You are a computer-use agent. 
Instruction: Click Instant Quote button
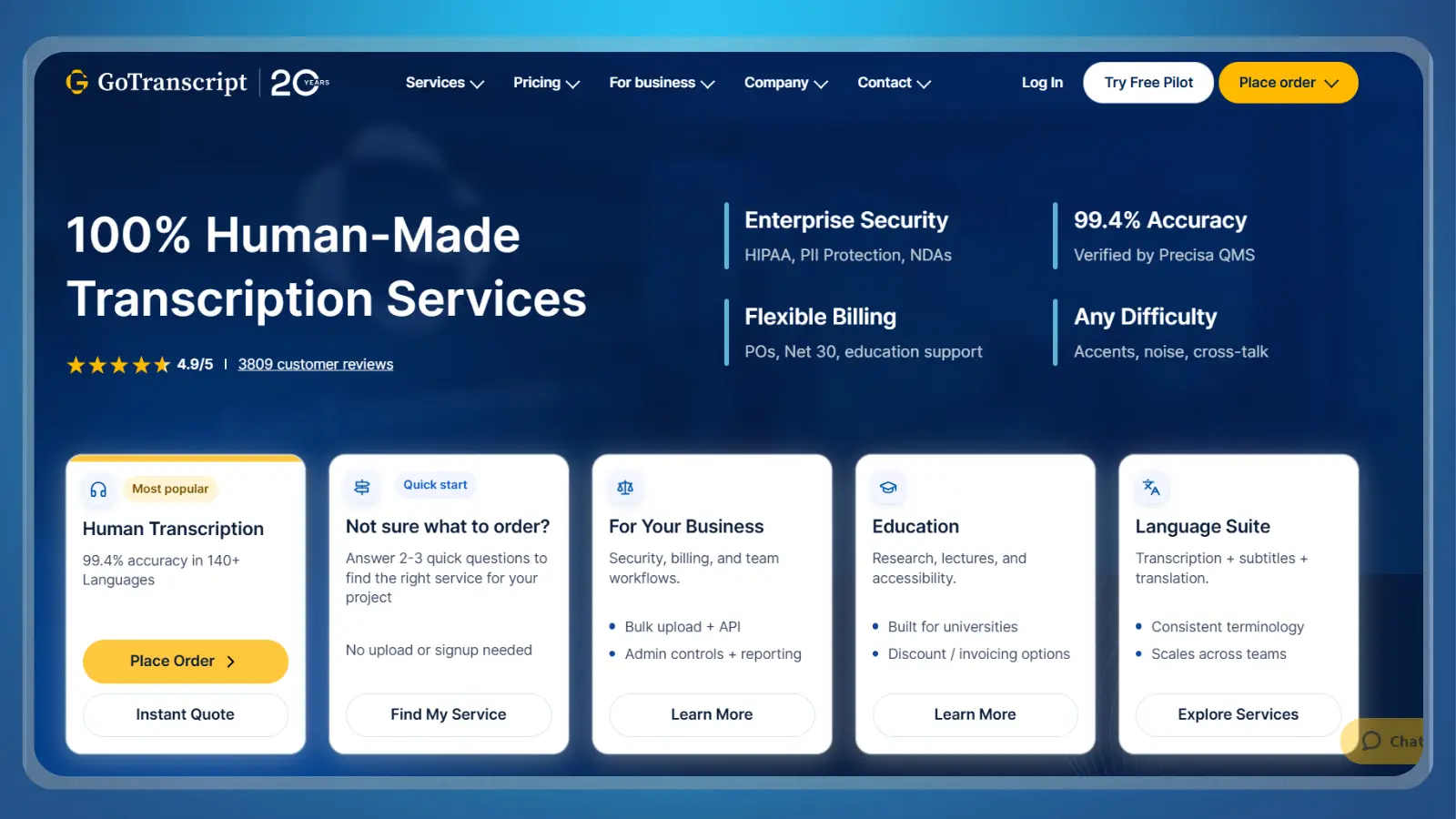point(185,714)
